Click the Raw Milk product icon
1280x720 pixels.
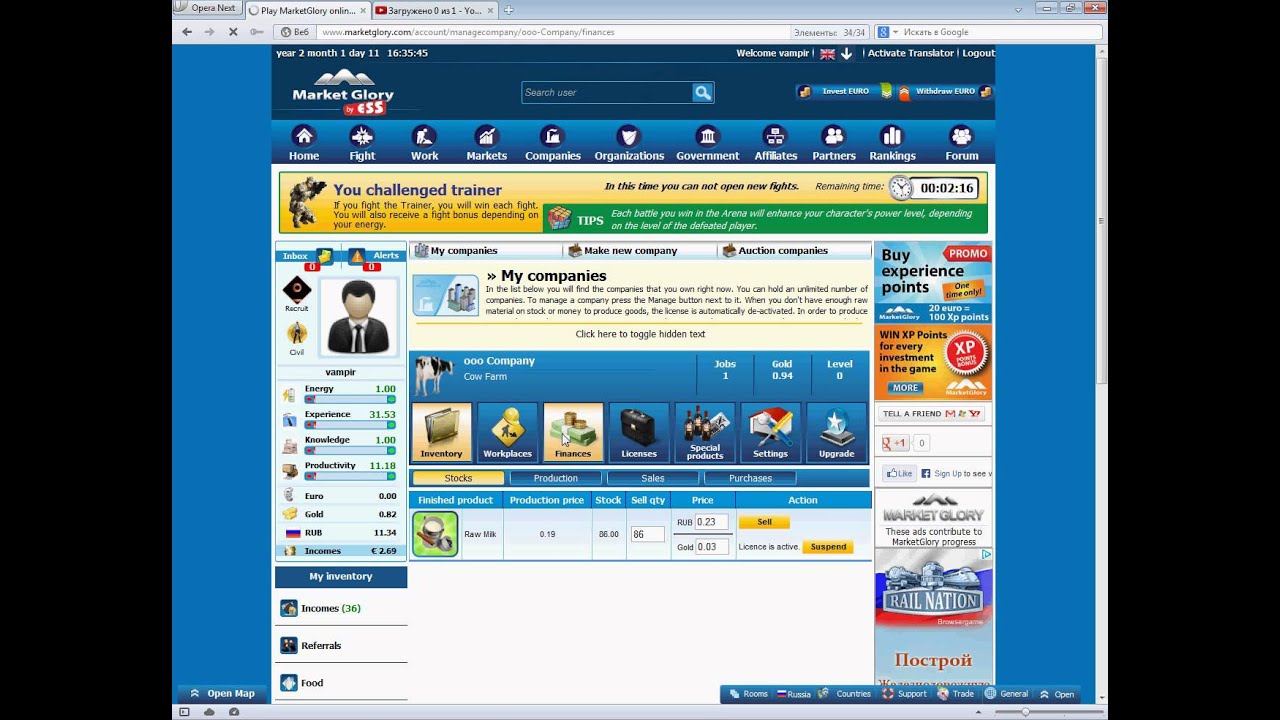[435, 534]
